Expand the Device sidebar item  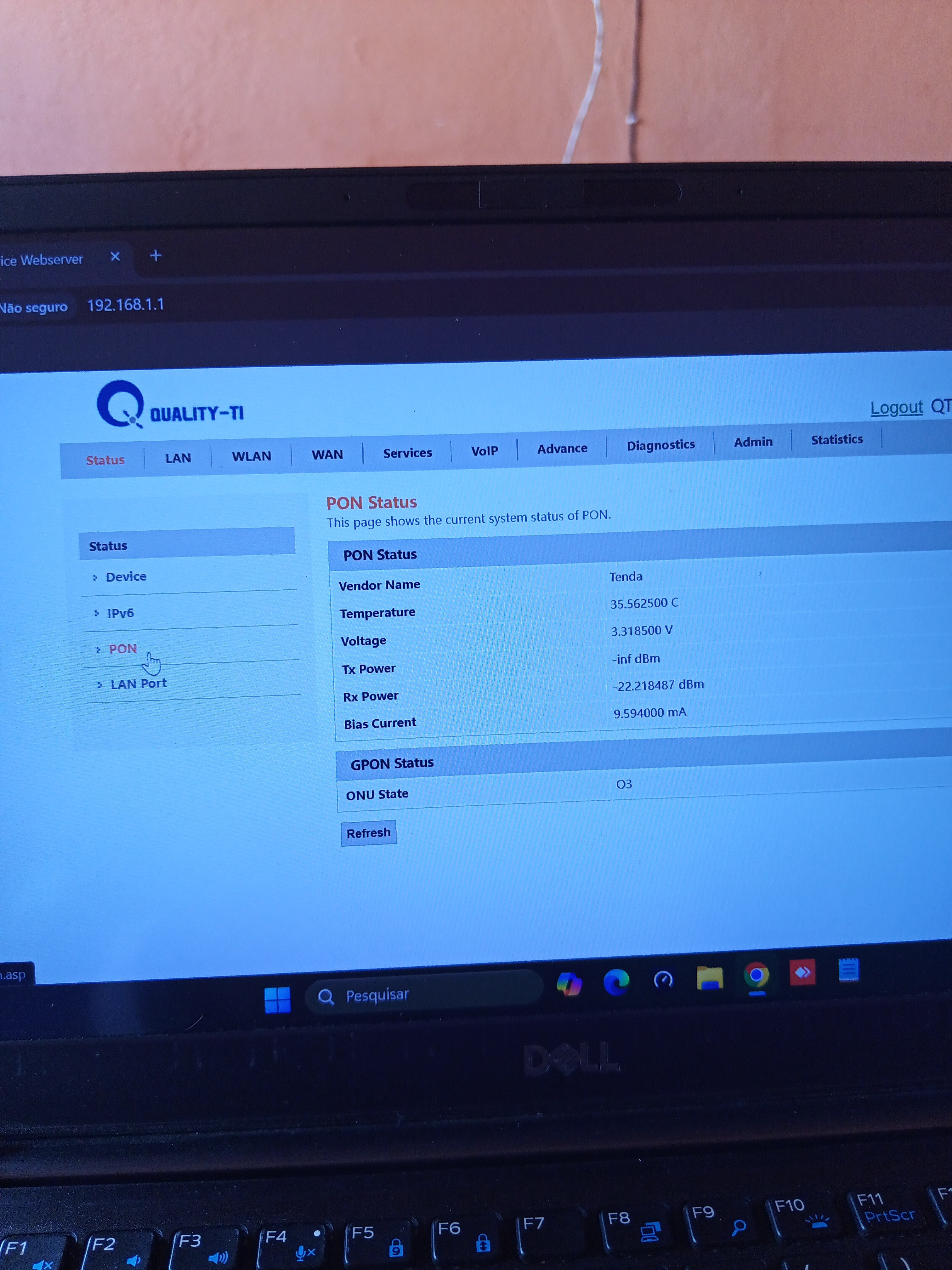[x=126, y=576]
